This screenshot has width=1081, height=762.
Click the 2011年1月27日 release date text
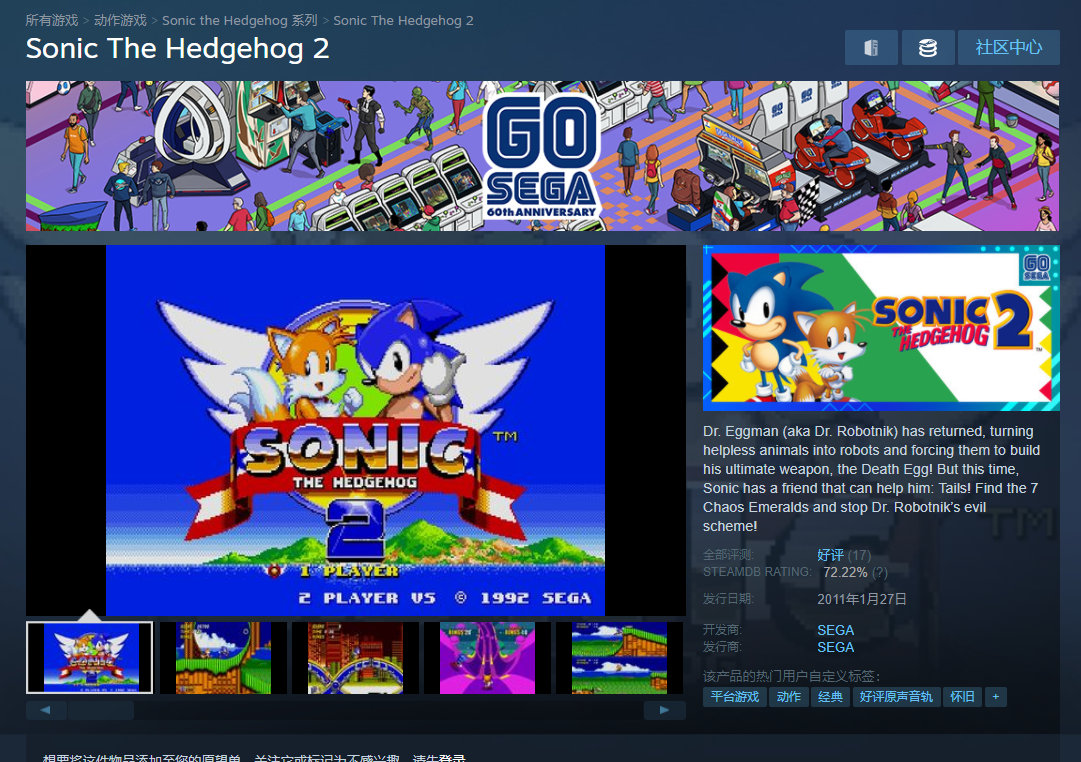coord(862,599)
